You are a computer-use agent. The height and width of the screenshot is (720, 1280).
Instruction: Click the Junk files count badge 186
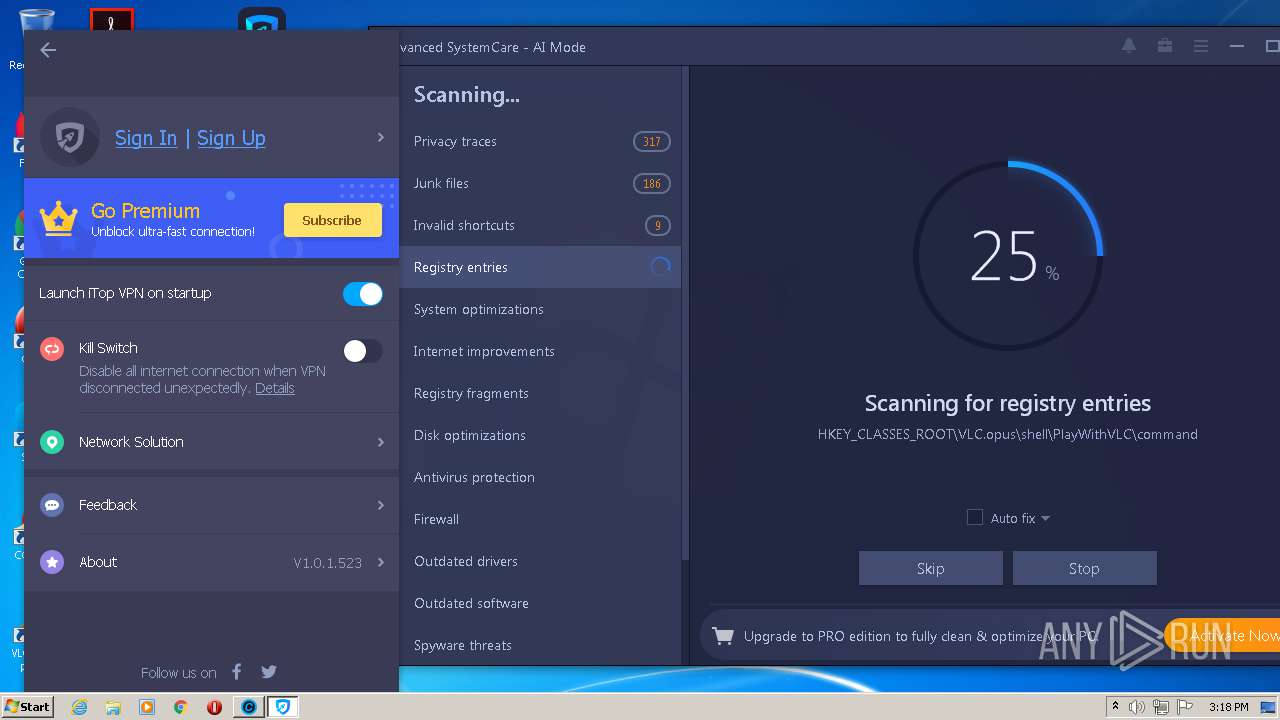(652, 184)
